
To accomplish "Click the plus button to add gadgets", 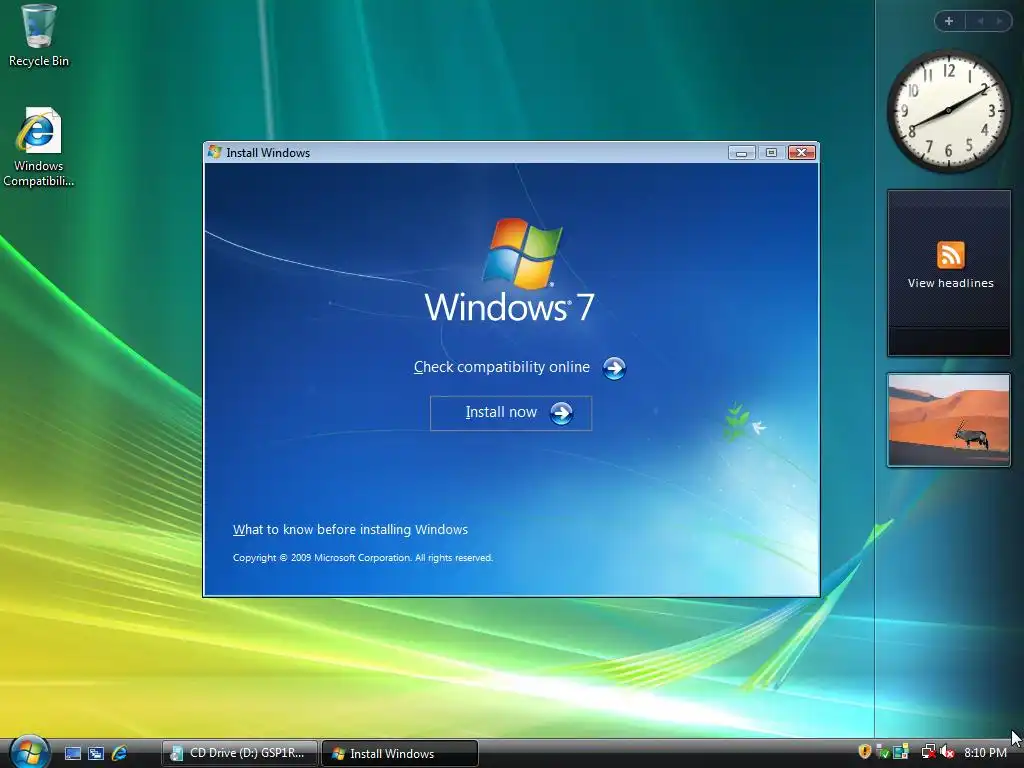I will tap(949, 21).
